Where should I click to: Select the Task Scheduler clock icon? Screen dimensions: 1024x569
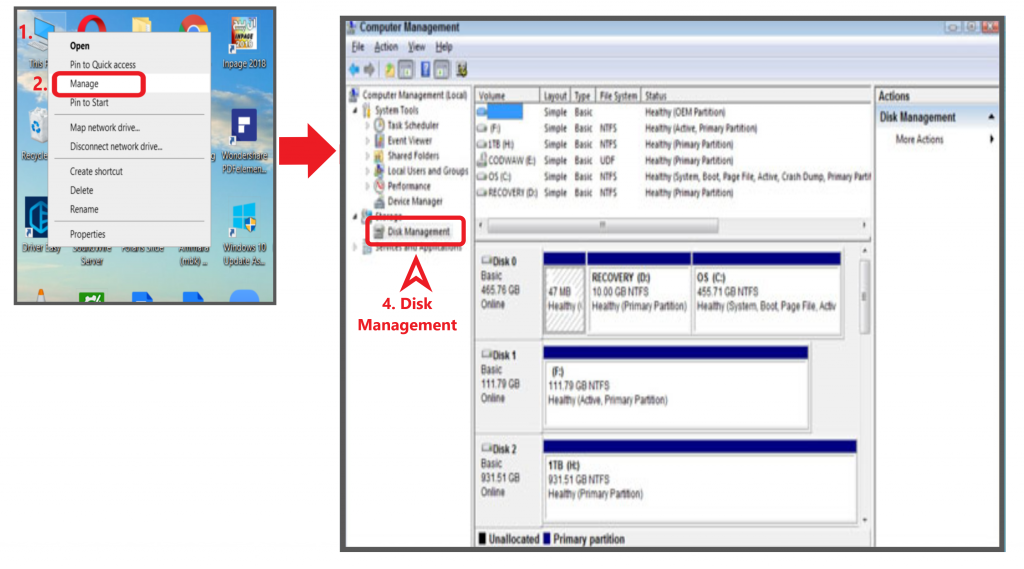click(379, 125)
